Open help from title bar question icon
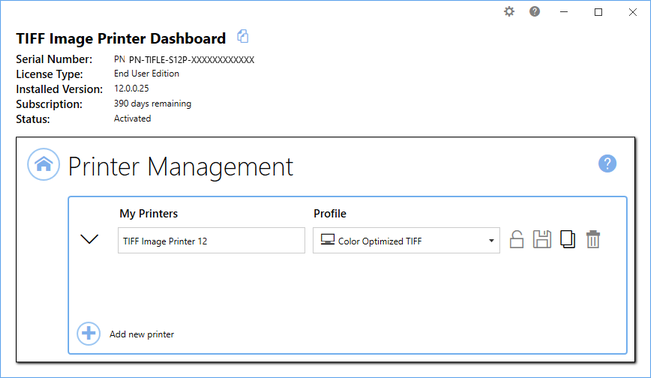This screenshot has height=378, width=651. tap(535, 12)
